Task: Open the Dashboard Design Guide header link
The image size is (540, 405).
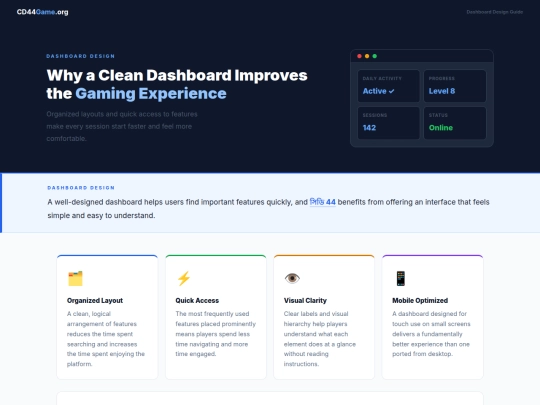Action: (x=495, y=12)
